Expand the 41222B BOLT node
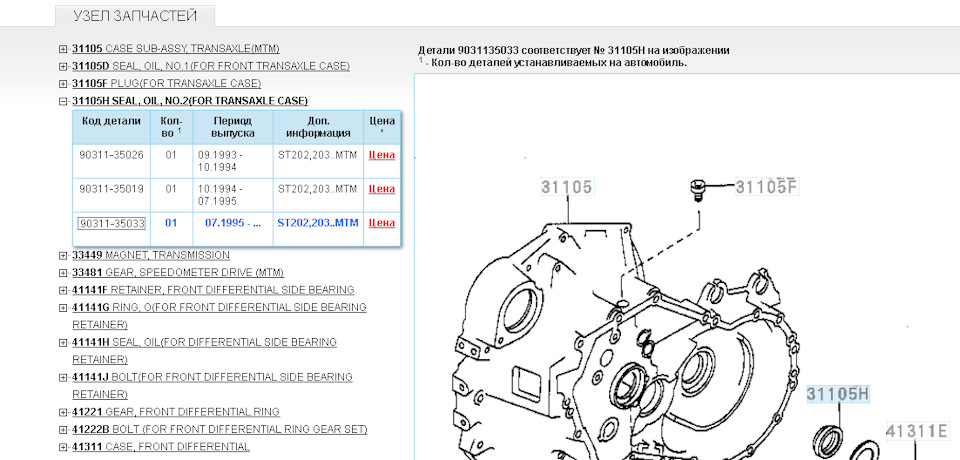The image size is (960, 460). tap(63, 429)
